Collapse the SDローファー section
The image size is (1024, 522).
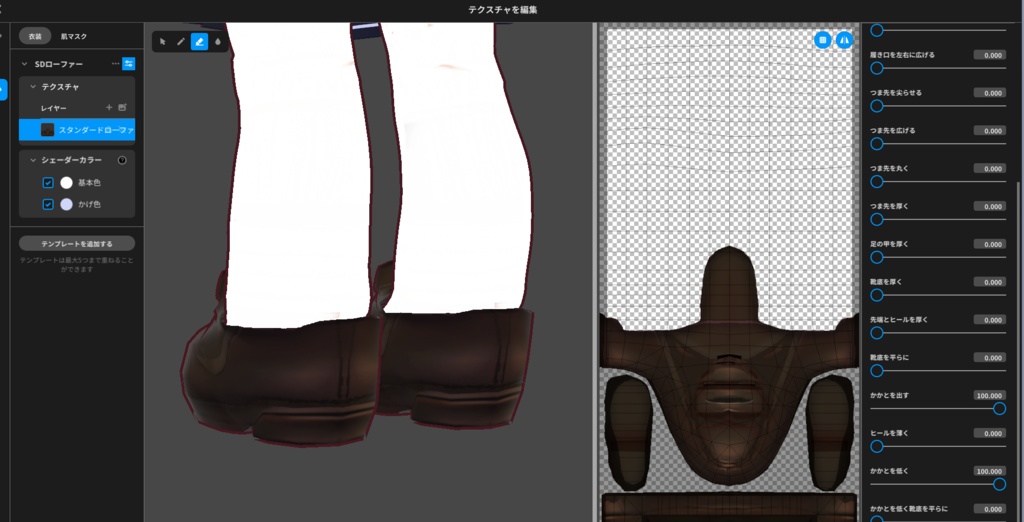[25, 64]
